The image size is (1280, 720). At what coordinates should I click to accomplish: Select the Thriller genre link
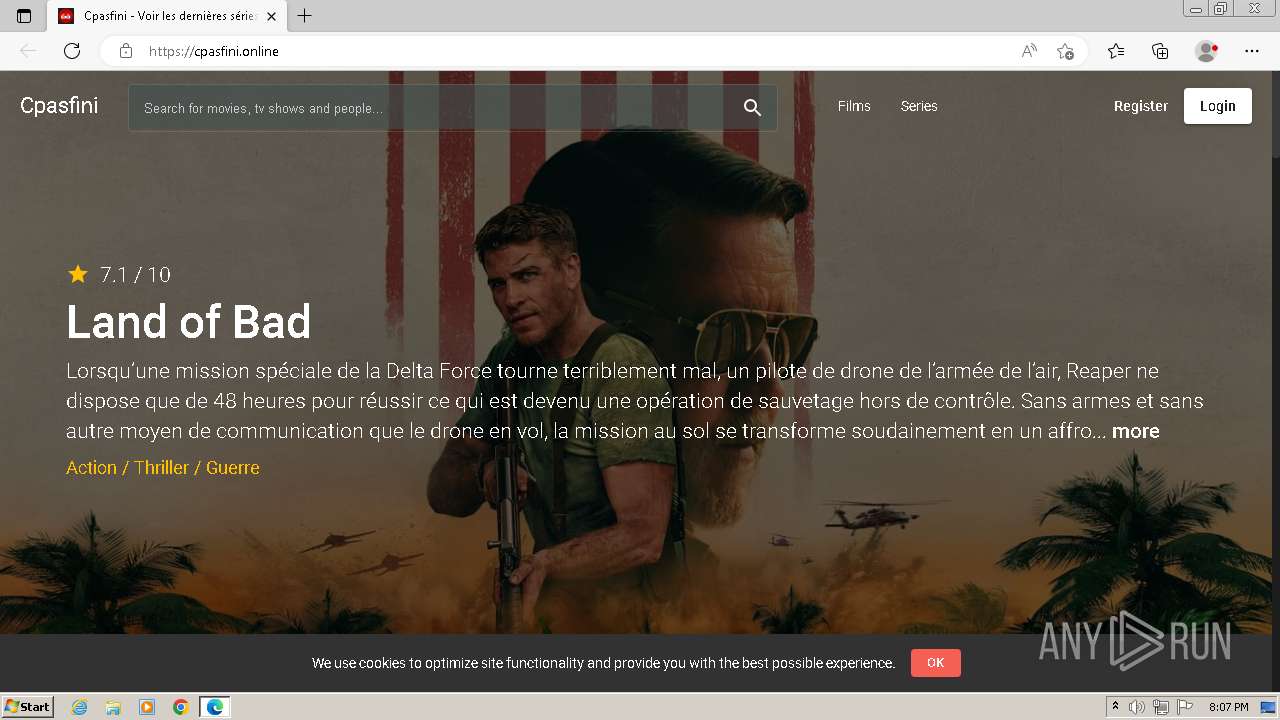(162, 467)
